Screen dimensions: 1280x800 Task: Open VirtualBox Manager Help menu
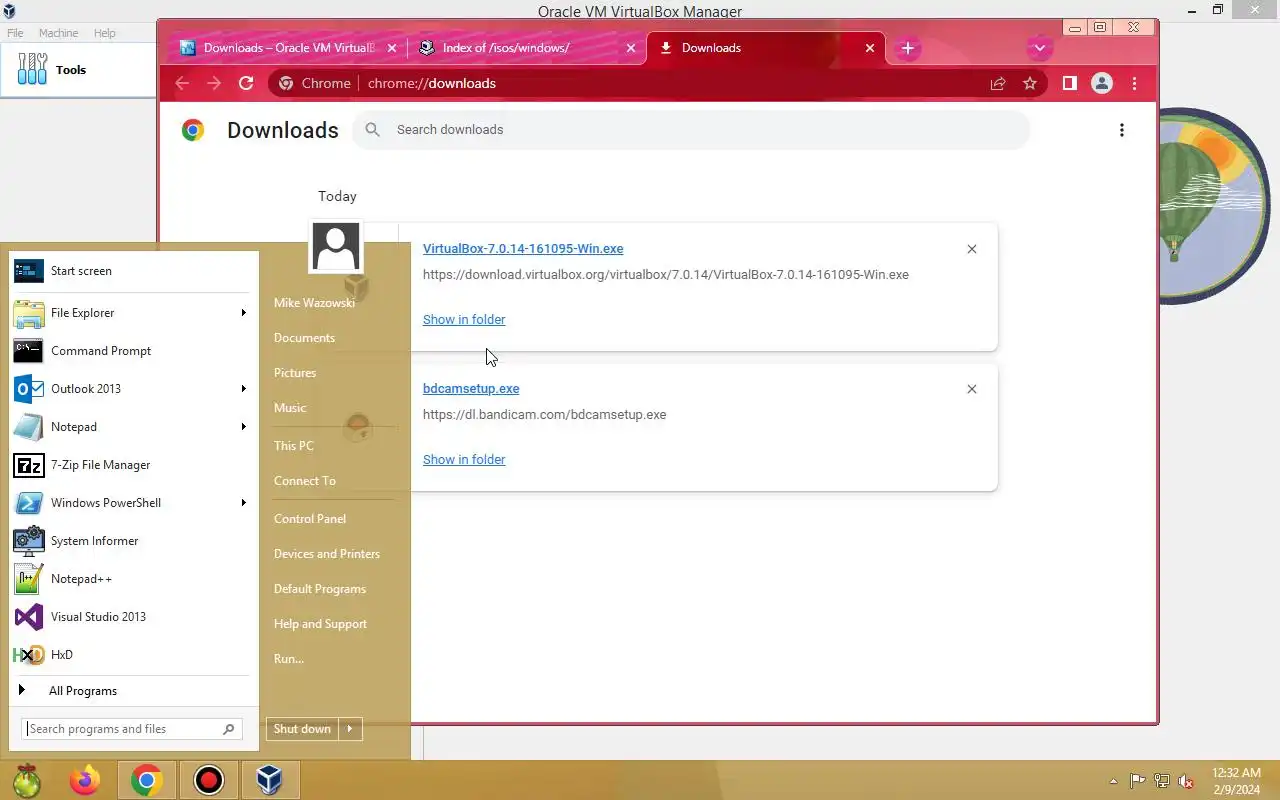pos(105,33)
